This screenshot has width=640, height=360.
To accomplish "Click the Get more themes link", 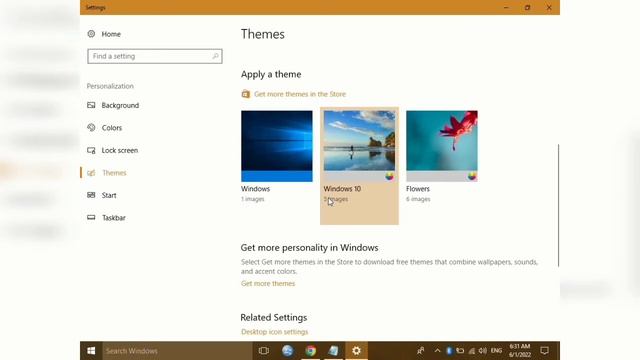I will click(x=268, y=283).
